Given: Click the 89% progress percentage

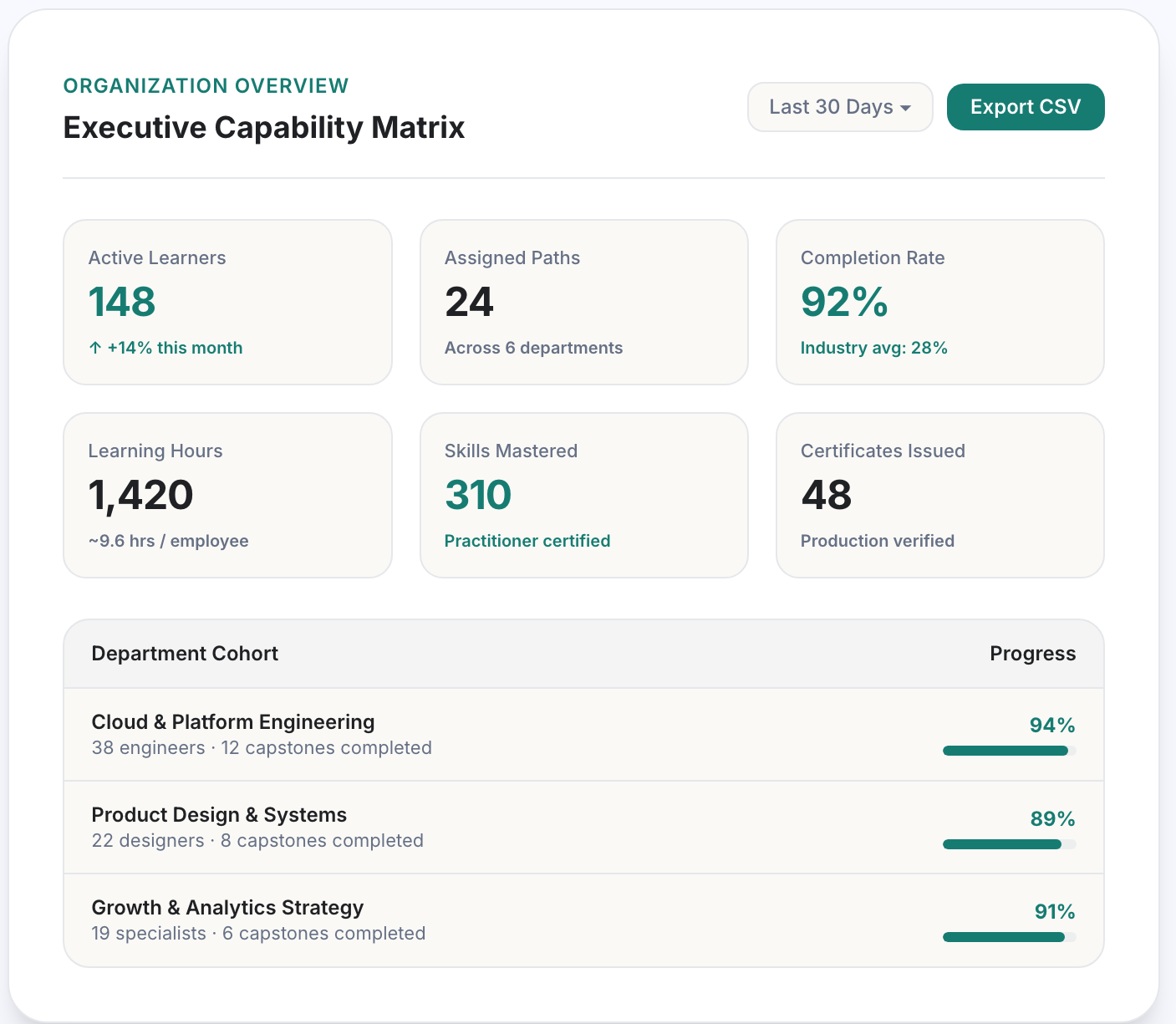Looking at the screenshot, I should 1052,818.
